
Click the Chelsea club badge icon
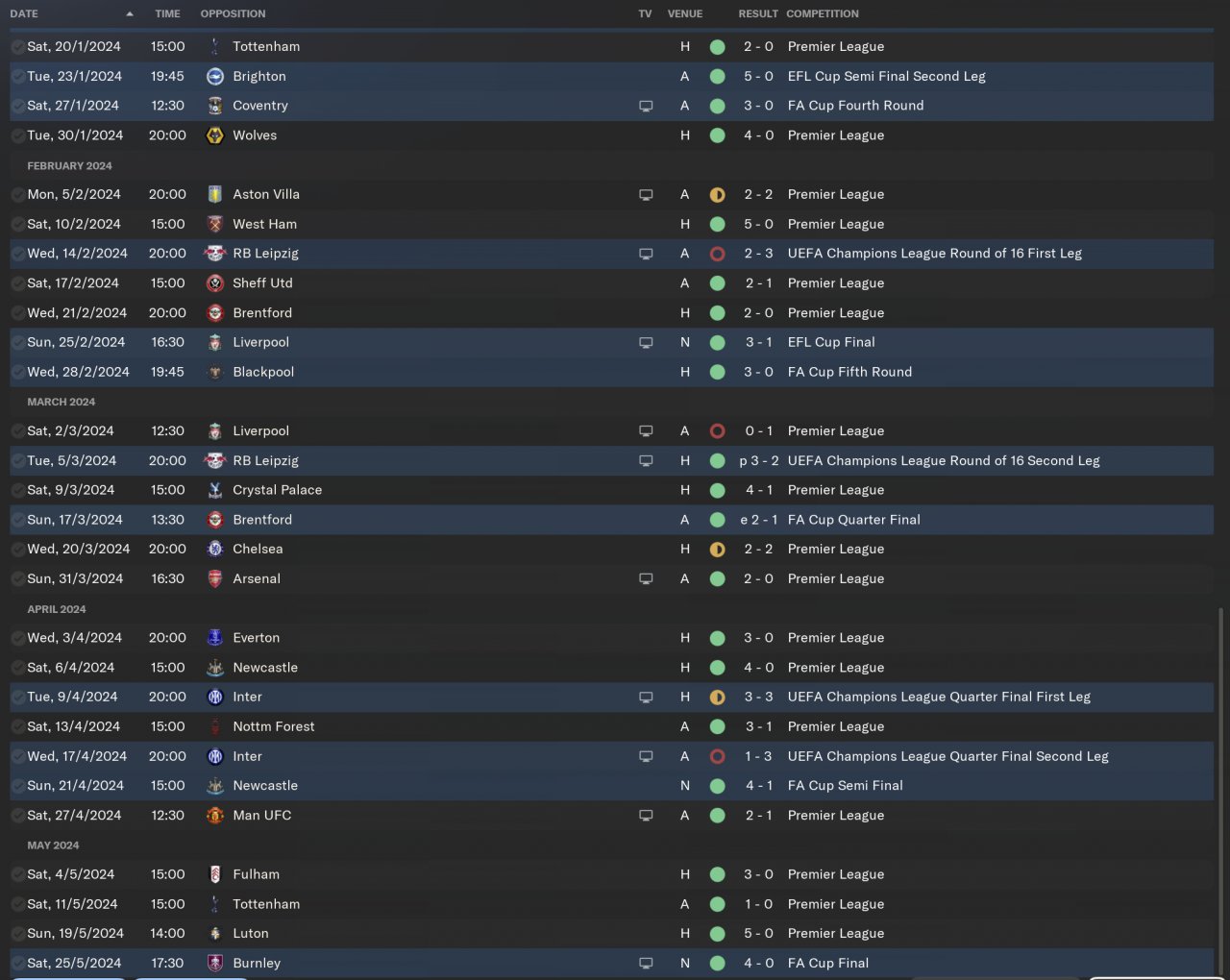pyautogui.click(x=215, y=549)
